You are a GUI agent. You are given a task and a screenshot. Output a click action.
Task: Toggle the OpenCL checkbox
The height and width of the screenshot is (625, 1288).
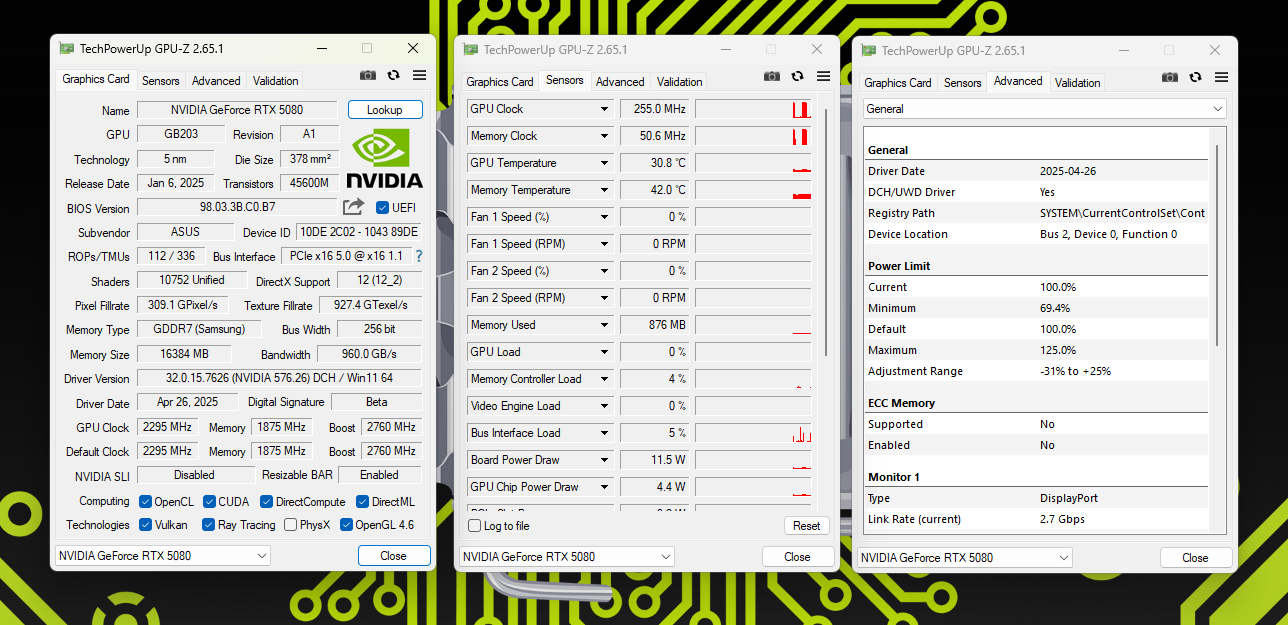click(145, 502)
